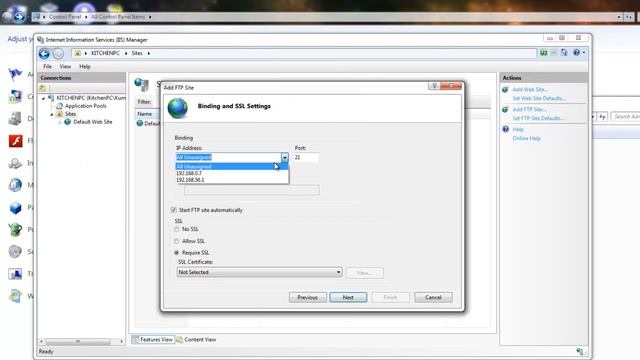Viewport: 640px width, 360px height.
Task: Click the Connections toolbar connect icon
Action: click(42, 88)
